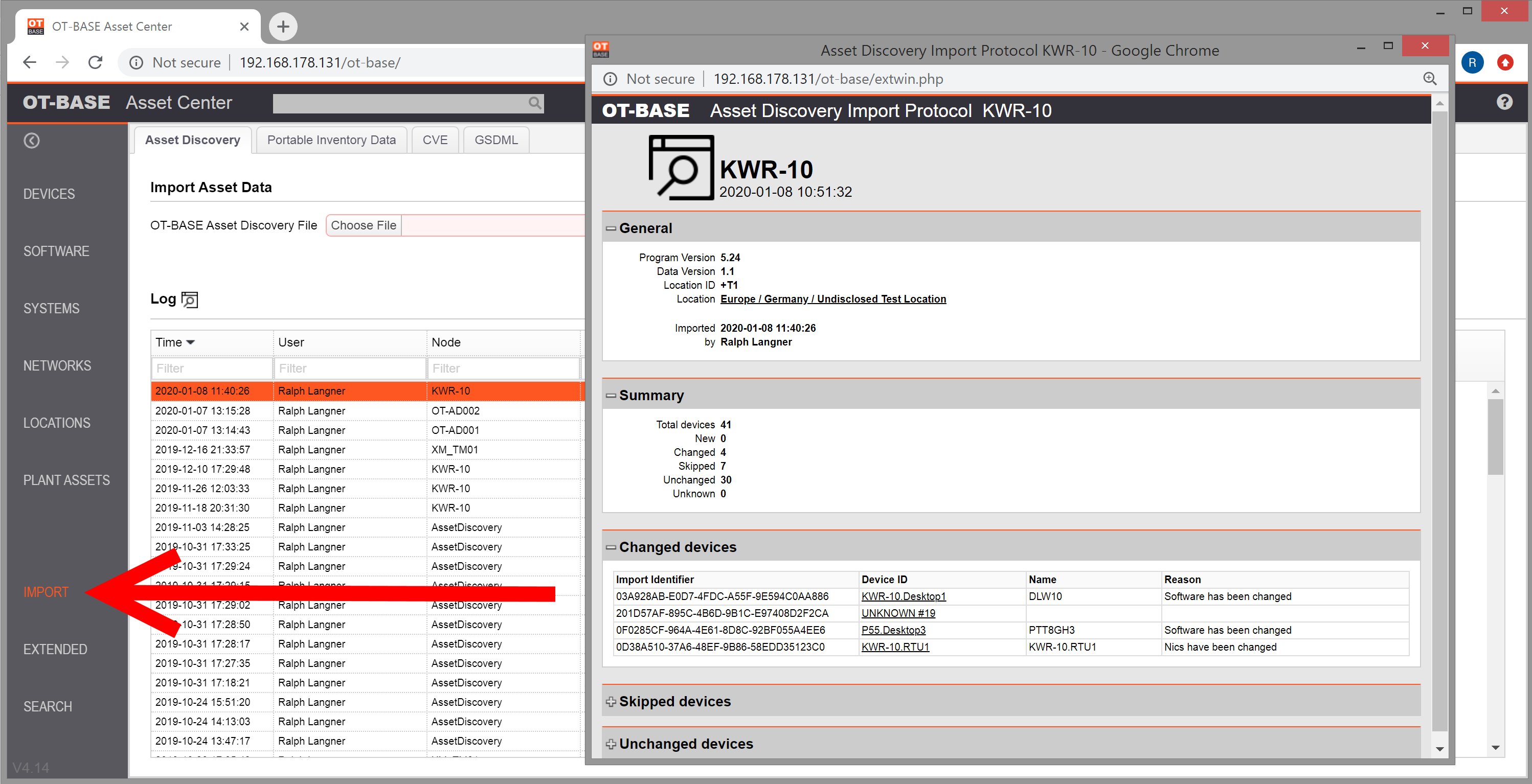Click the main page scrollbar thumb
The width and height of the screenshot is (1532, 784).
click(1495, 437)
